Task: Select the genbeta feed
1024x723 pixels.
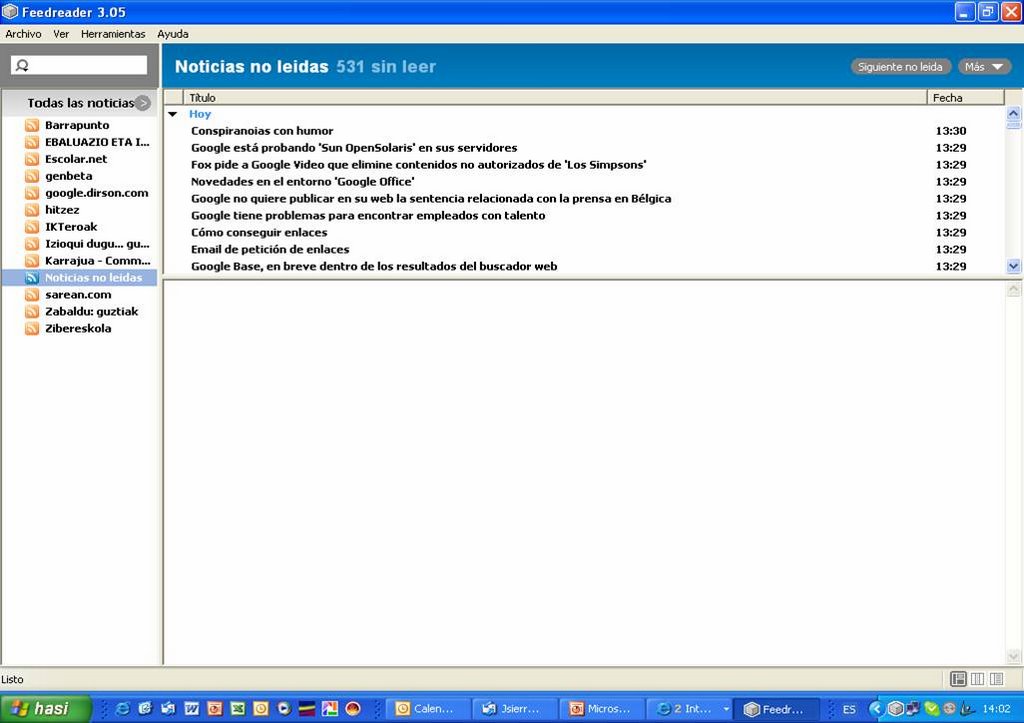Action: pyautogui.click(x=69, y=176)
